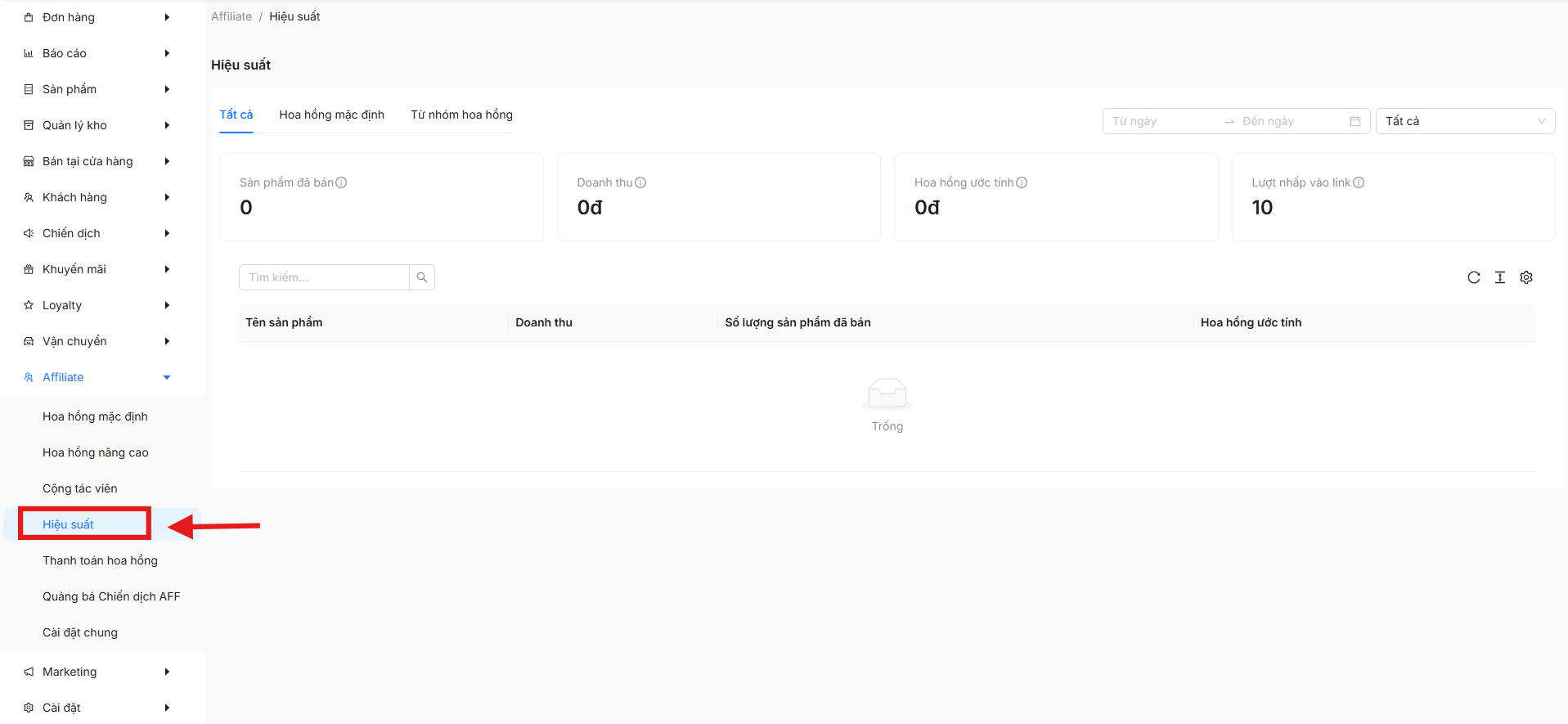Click the Từ ngày start date field

coord(1161,121)
